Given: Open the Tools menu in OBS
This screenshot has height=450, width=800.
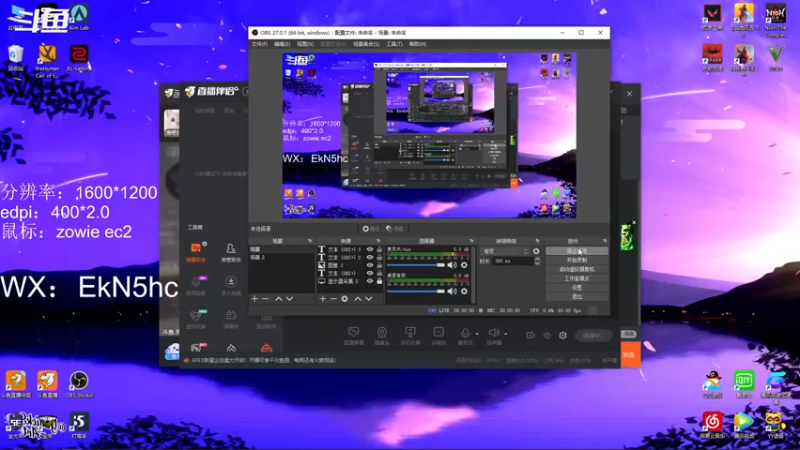Looking at the screenshot, I should (394, 44).
